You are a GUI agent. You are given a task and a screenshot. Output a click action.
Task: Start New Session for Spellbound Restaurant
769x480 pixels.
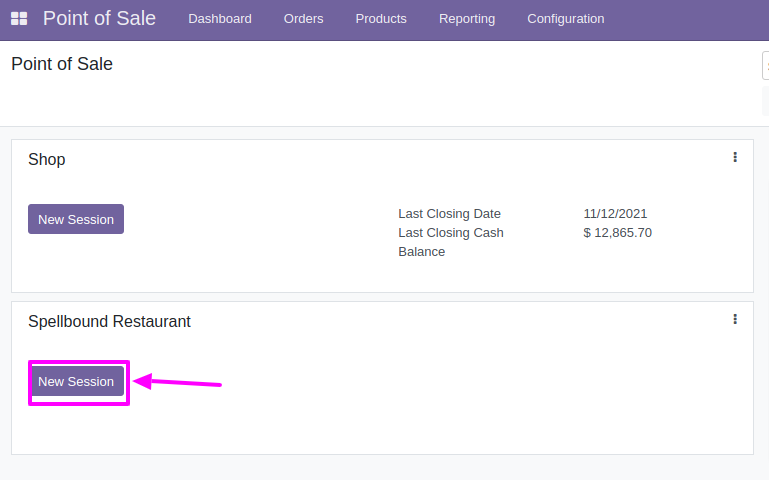(76, 382)
